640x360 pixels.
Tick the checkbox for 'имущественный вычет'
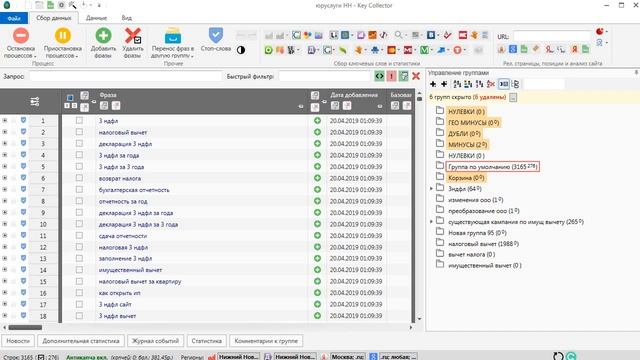pyautogui.click(x=79, y=270)
